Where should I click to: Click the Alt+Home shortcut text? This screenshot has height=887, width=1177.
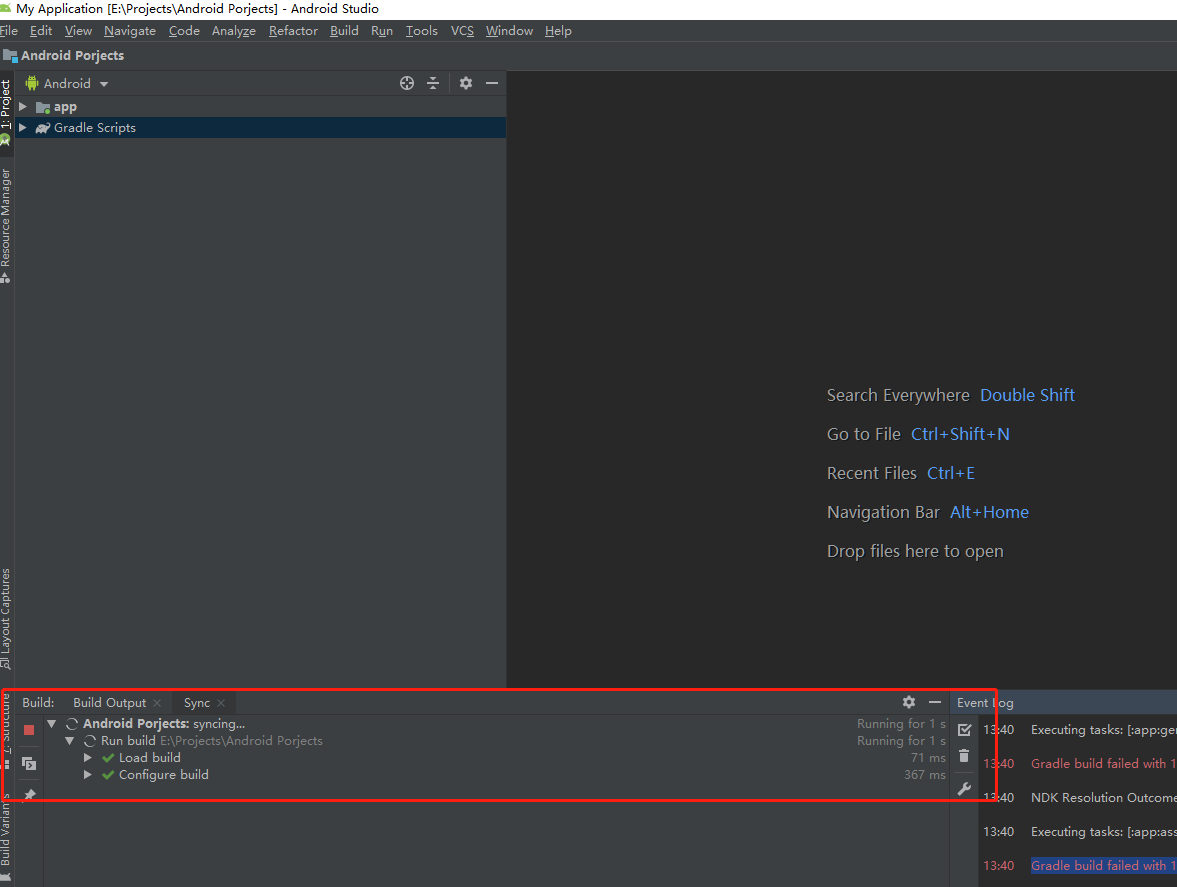989,513
